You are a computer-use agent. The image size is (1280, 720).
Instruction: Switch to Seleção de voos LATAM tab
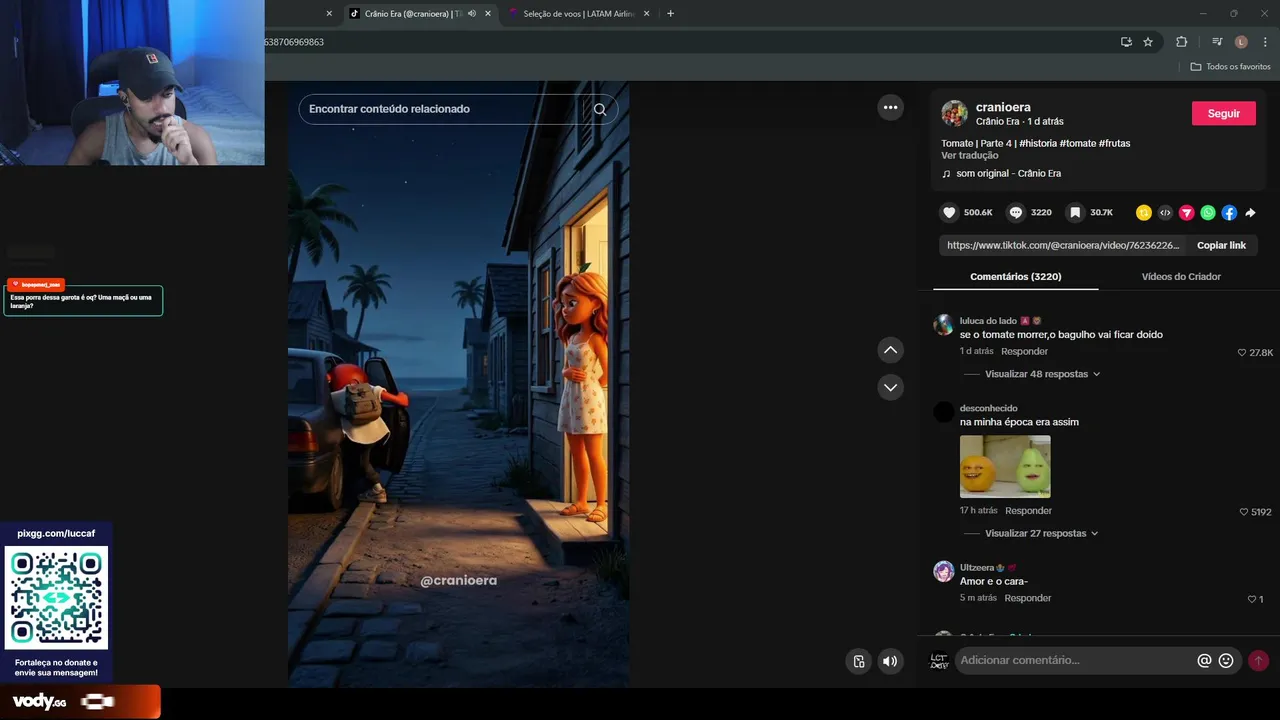(x=578, y=14)
